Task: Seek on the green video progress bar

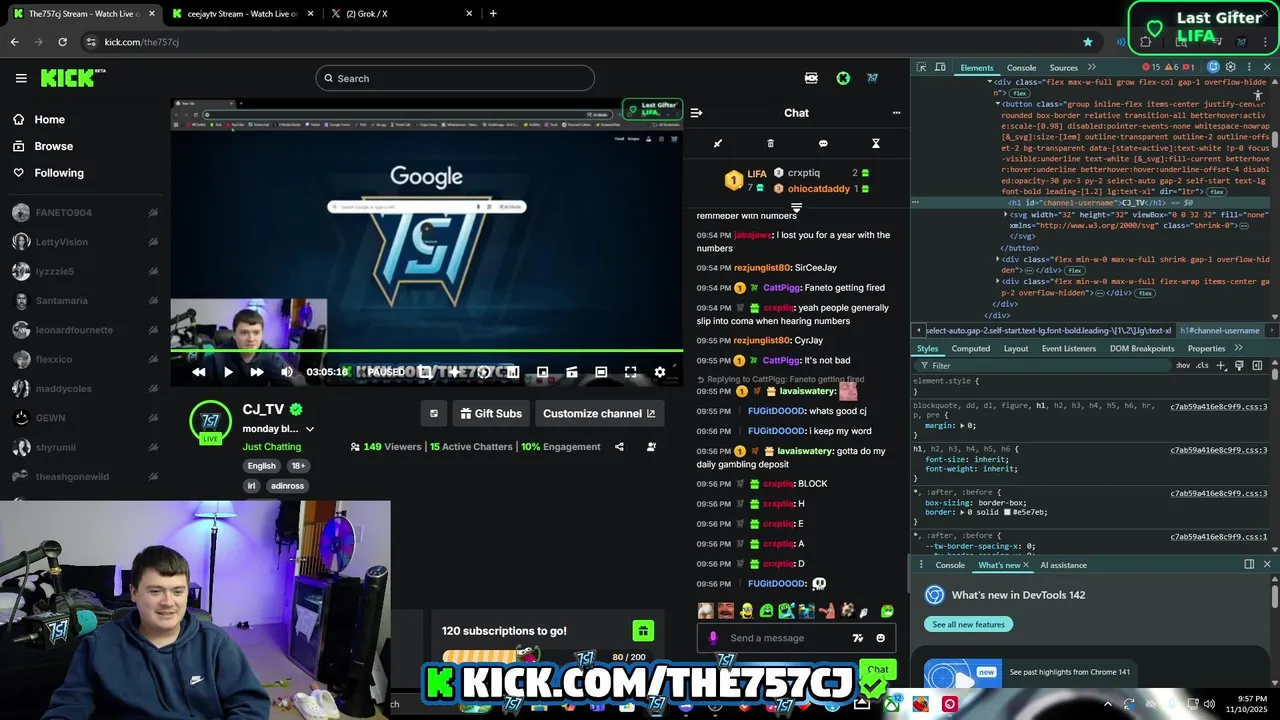Action: coord(427,351)
